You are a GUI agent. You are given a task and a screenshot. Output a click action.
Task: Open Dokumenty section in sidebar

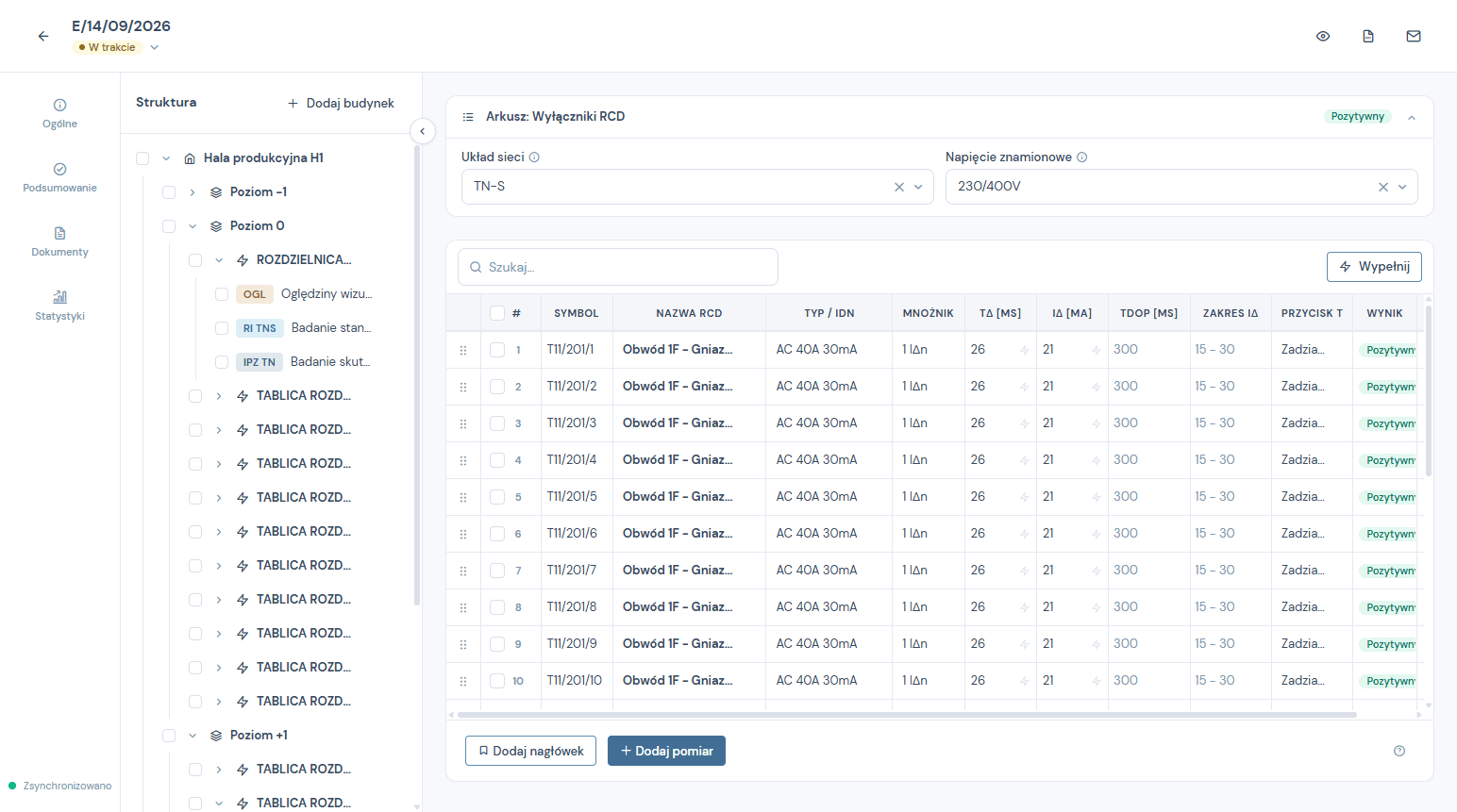click(59, 241)
